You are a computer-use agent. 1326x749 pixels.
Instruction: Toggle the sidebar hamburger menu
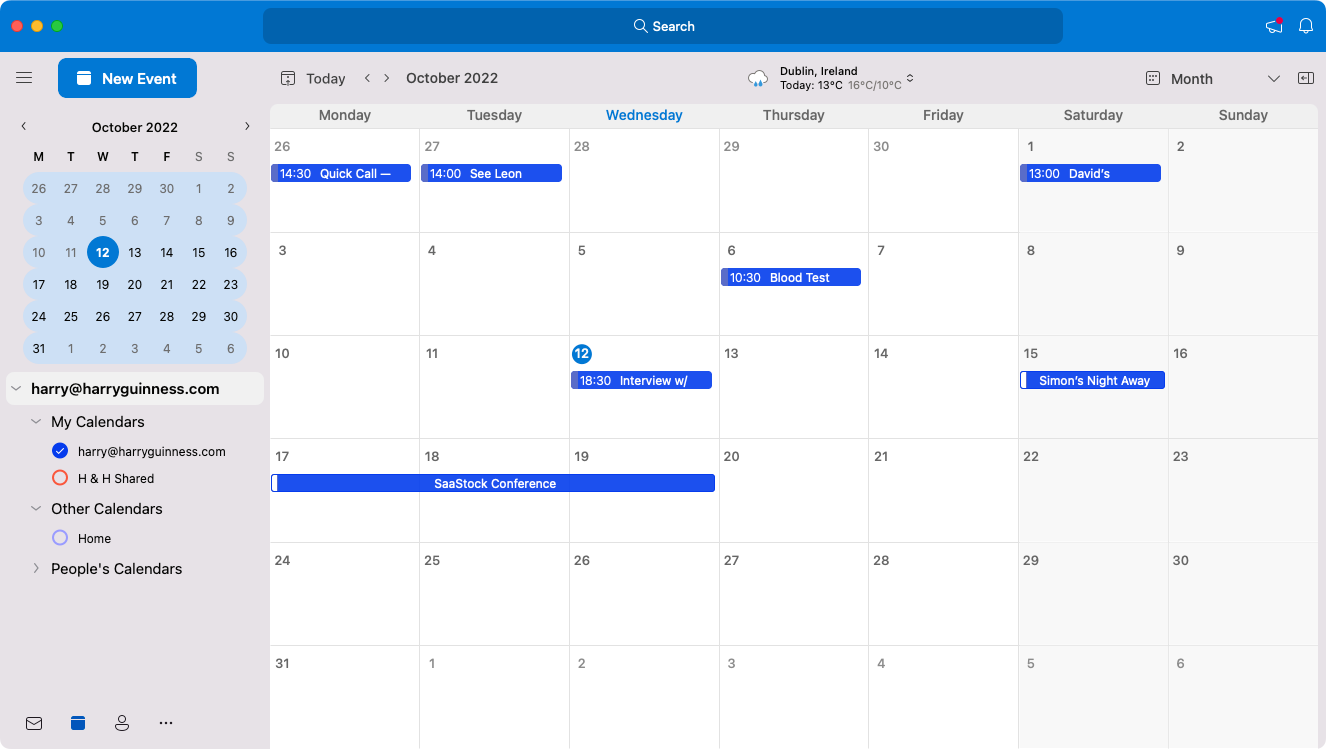(x=25, y=78)
